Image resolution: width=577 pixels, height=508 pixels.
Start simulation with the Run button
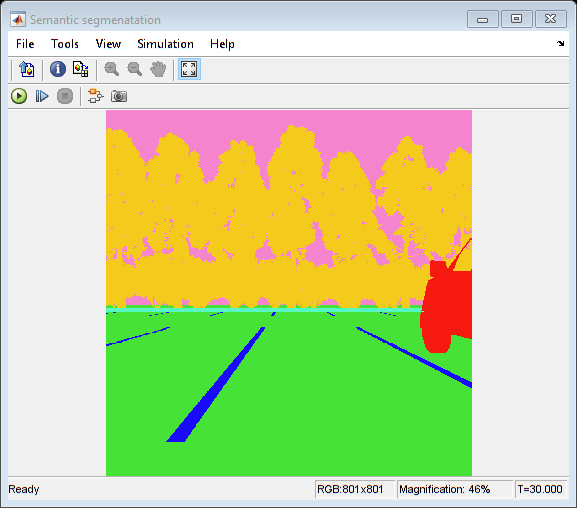pyautogui.click(x=19, y=96)
